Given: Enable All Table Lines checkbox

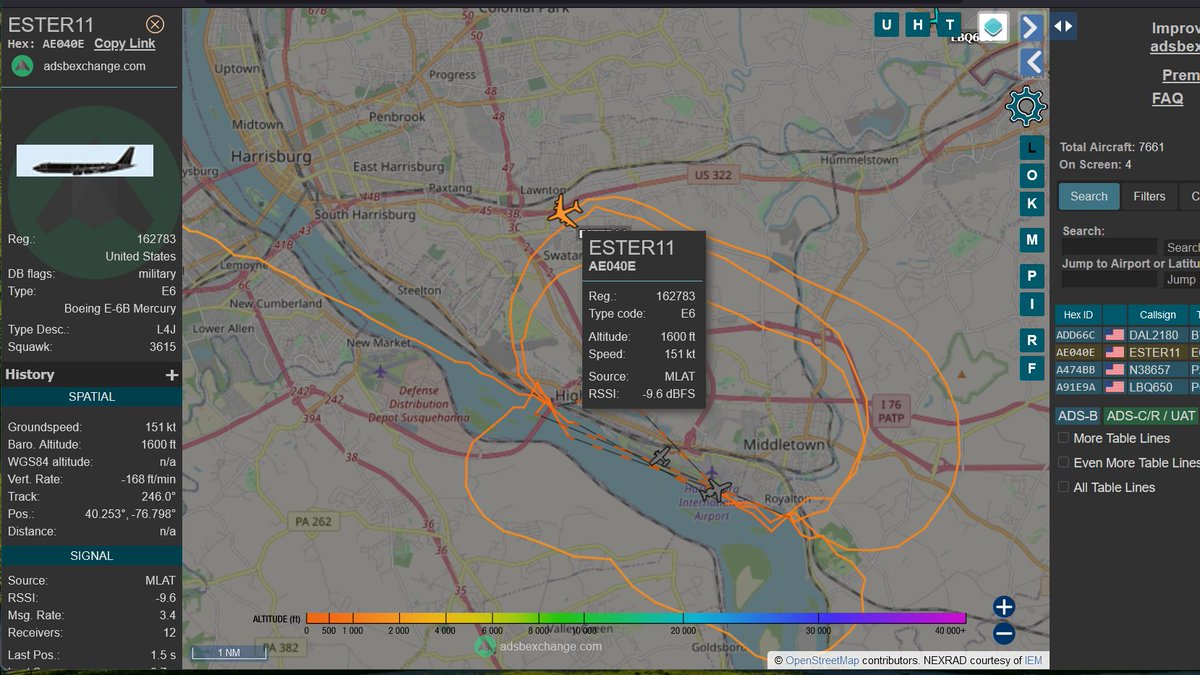Looking at the screenshot, I should tap(1063, 487).
